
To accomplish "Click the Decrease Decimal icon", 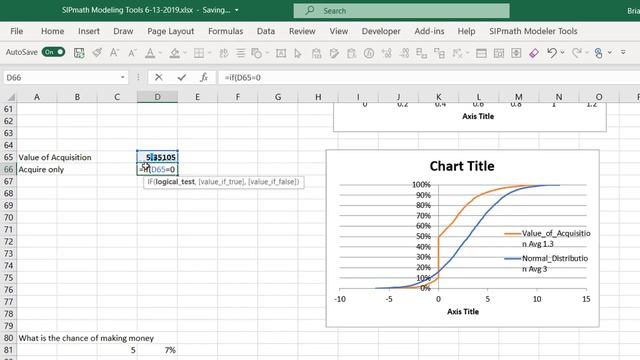I will [404, 53].
